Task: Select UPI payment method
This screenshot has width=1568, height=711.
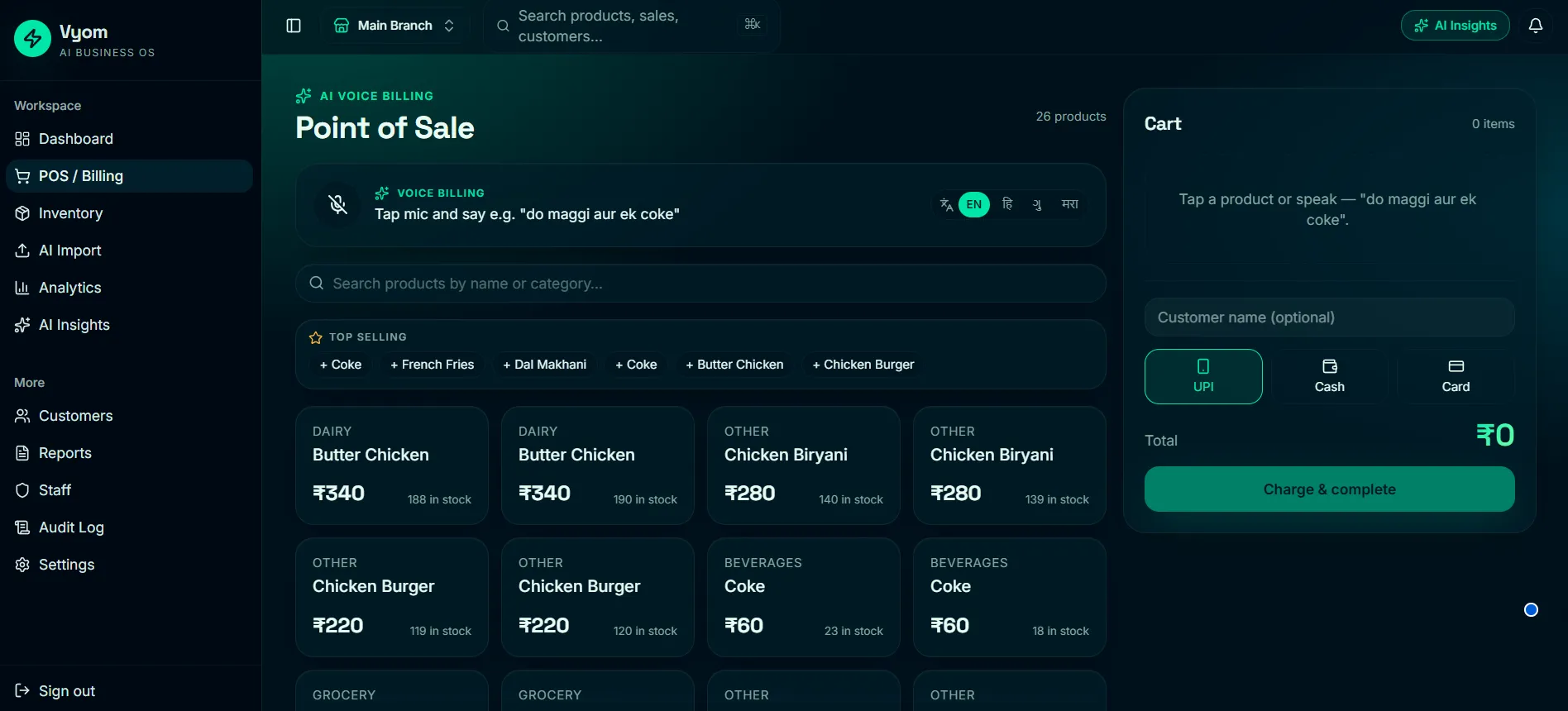Action: click(1203, 376)
